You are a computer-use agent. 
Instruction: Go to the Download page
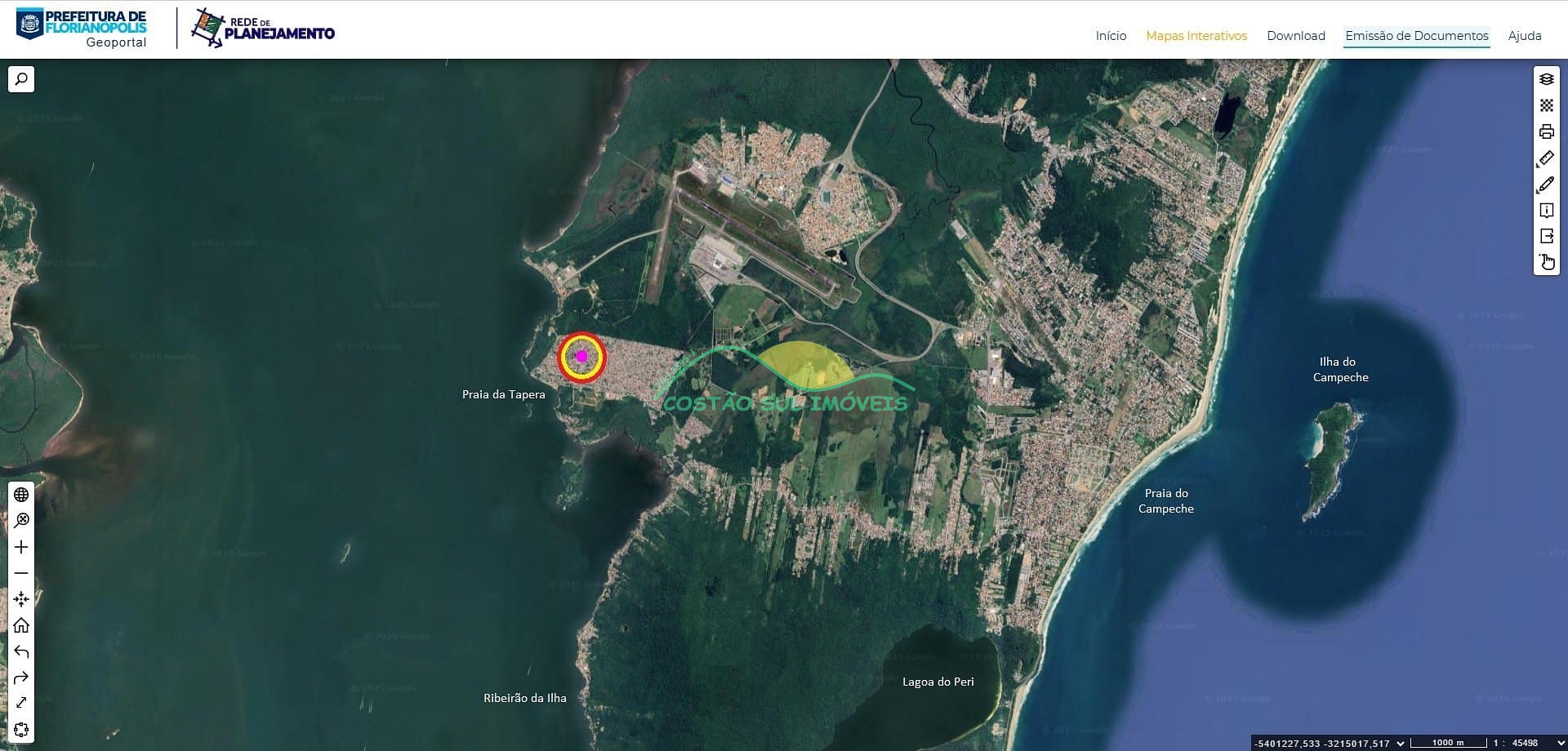1295,36
